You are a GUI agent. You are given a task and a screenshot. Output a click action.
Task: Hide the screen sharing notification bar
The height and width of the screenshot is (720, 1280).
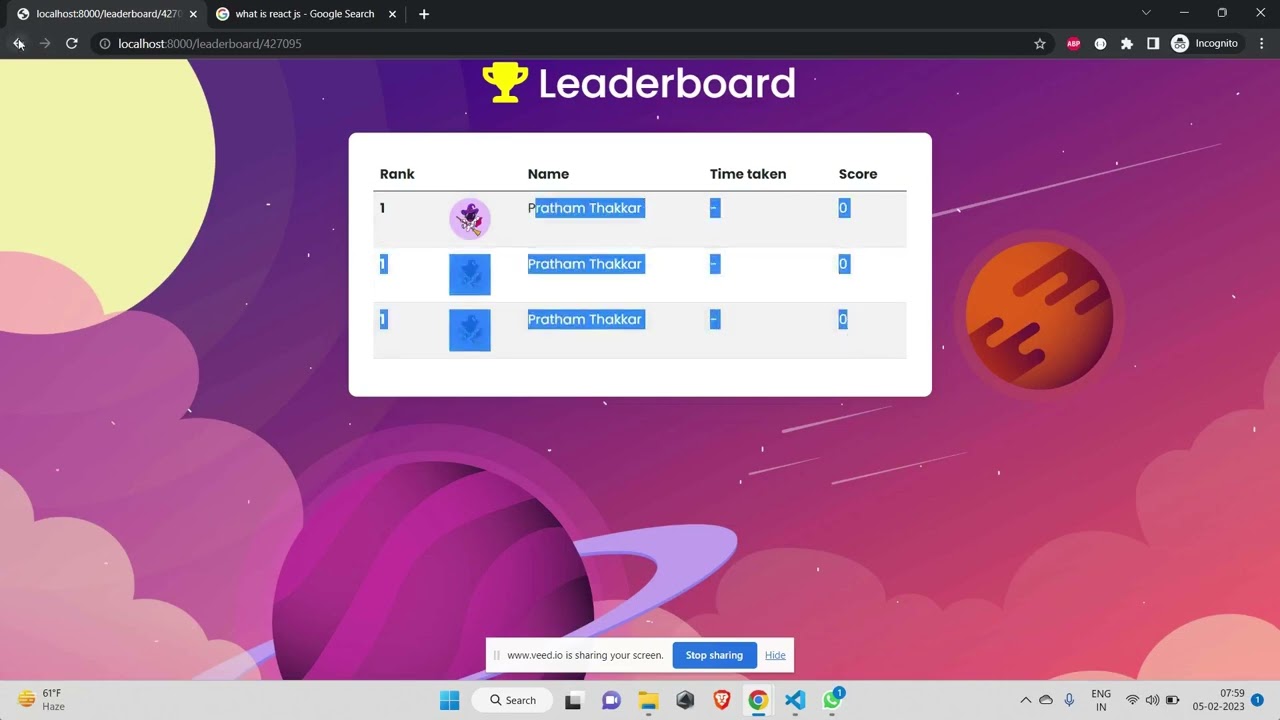(775, 655)
